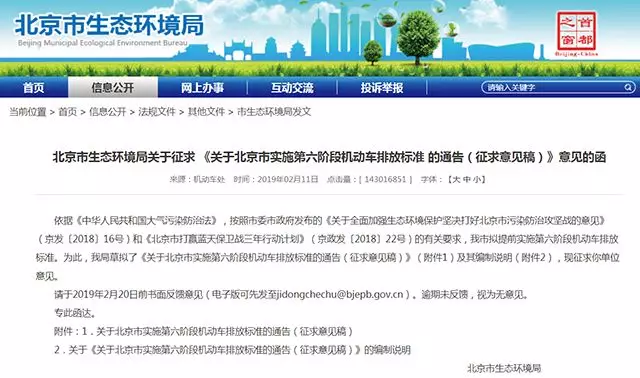Go to 市生态环境局发文 in the breadcrumb
The image size is (640, 378).
point(274,111)
